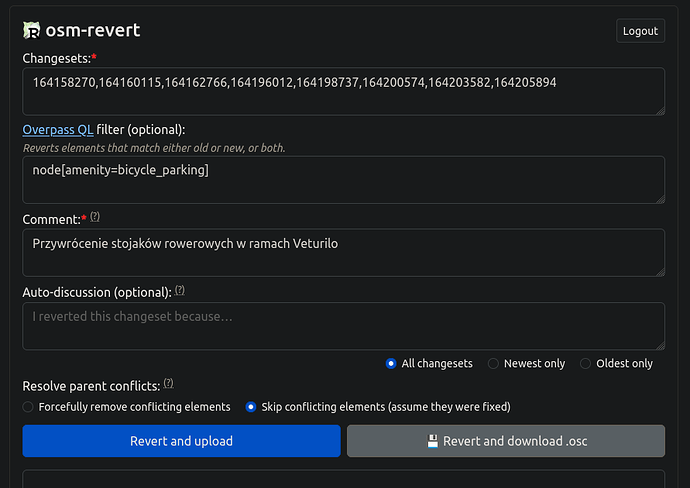Click Revert and upload
The width and height of the screenshot is (690, 488).
pos(181,441)
